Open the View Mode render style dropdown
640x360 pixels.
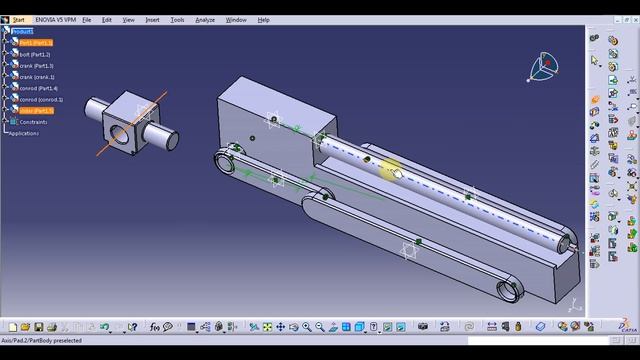click(x=380, y=332)
